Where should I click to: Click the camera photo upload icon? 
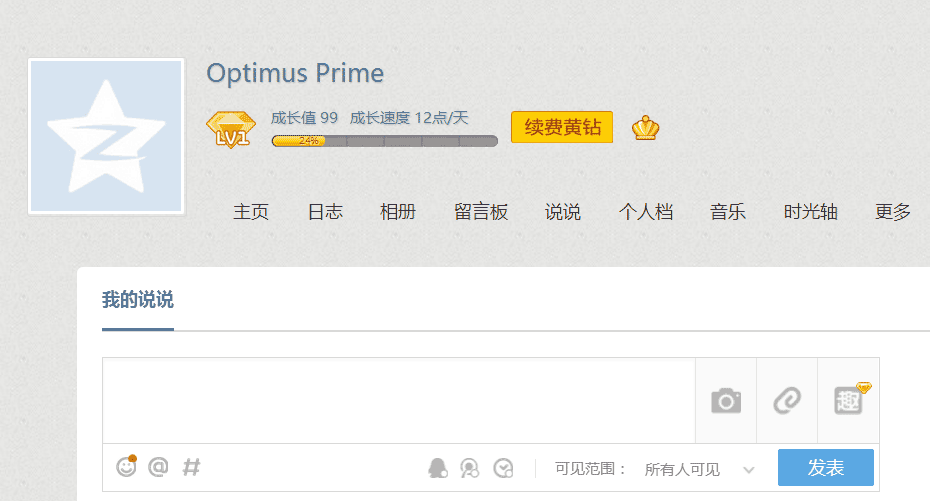click(726, 401)
